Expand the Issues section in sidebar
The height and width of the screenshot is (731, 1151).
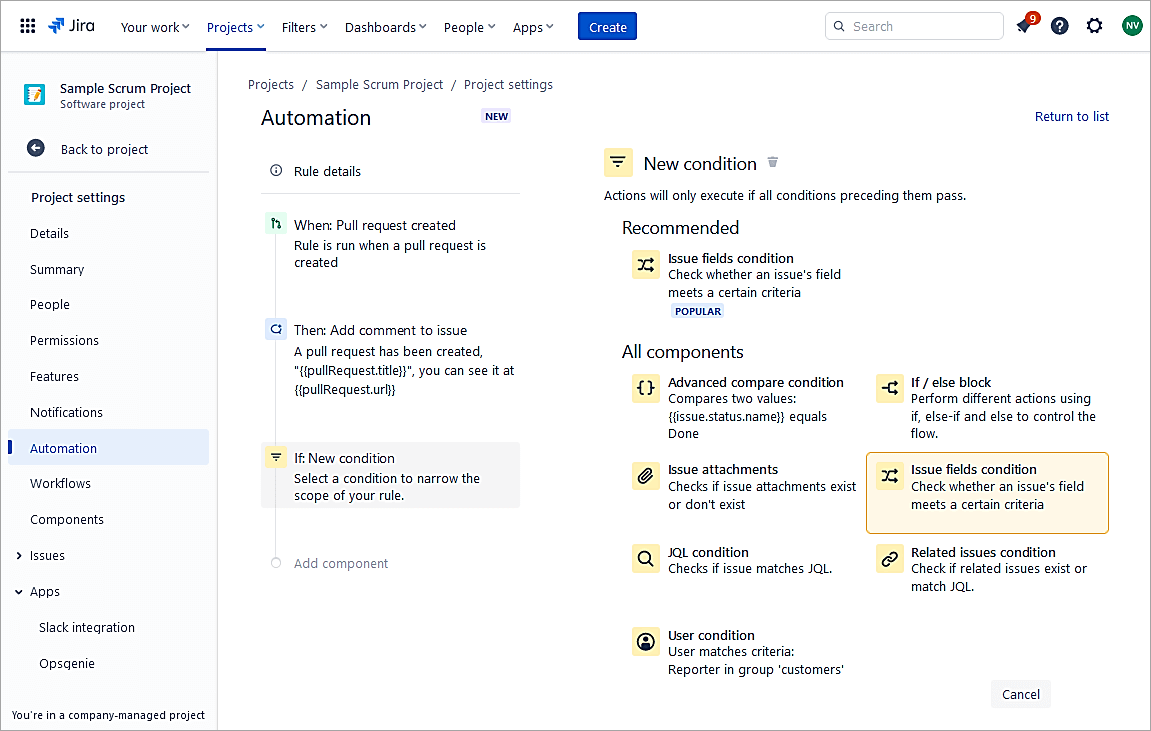click(x=19, y=556)
